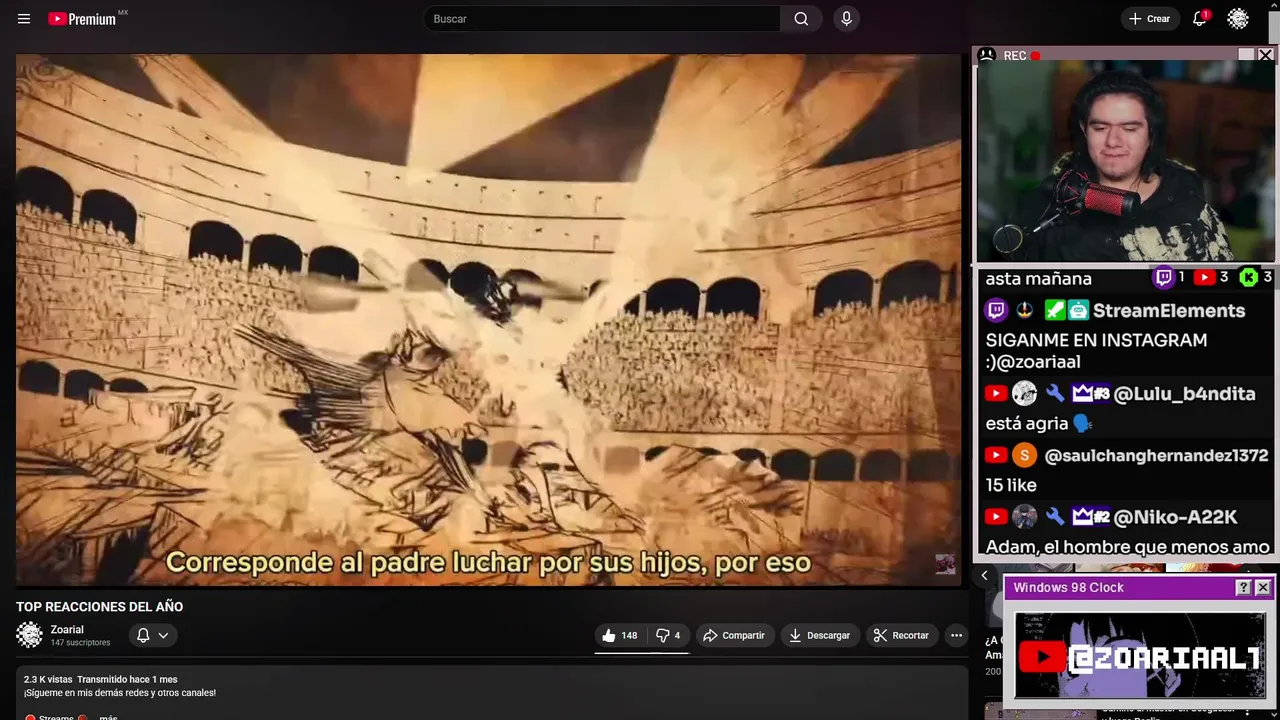Click the '15 like' chat message
This screenshot has height=720, width=1280.
point(1011,485)
